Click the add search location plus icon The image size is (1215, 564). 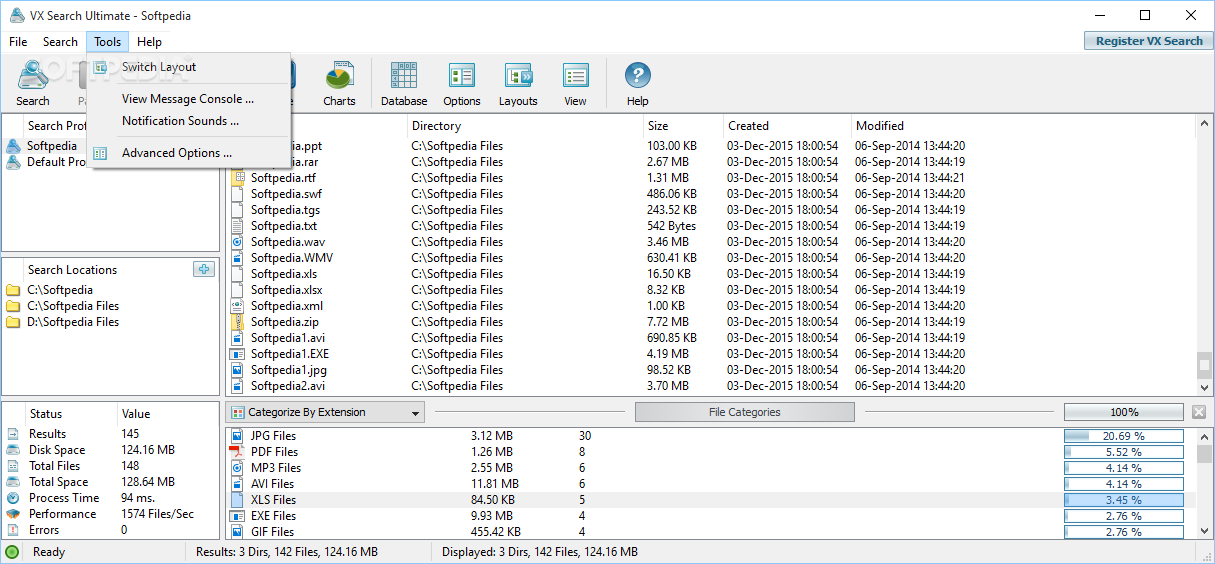(204, 269)
